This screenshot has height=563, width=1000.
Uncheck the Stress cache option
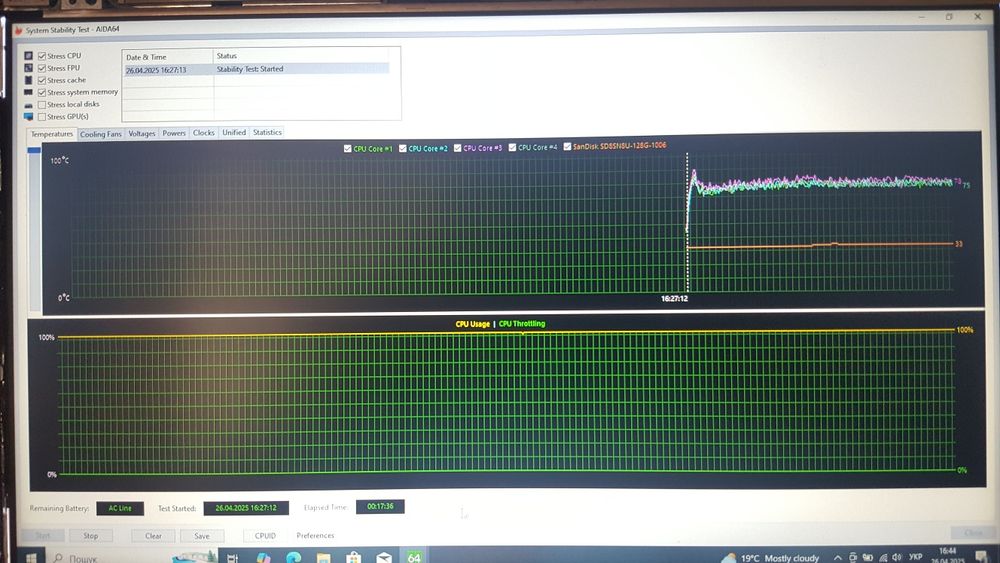(42, 80)
